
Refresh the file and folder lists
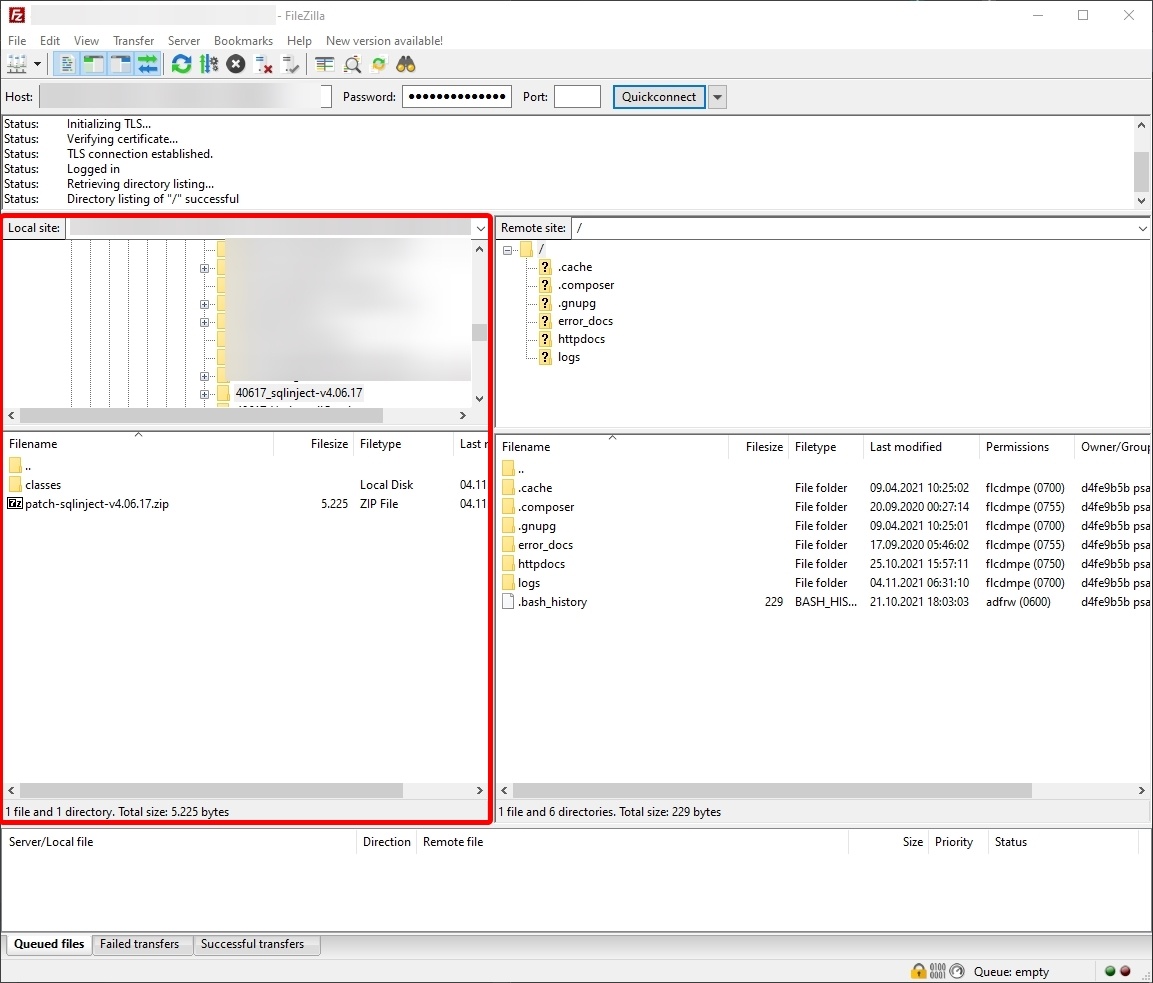[181, 64]
